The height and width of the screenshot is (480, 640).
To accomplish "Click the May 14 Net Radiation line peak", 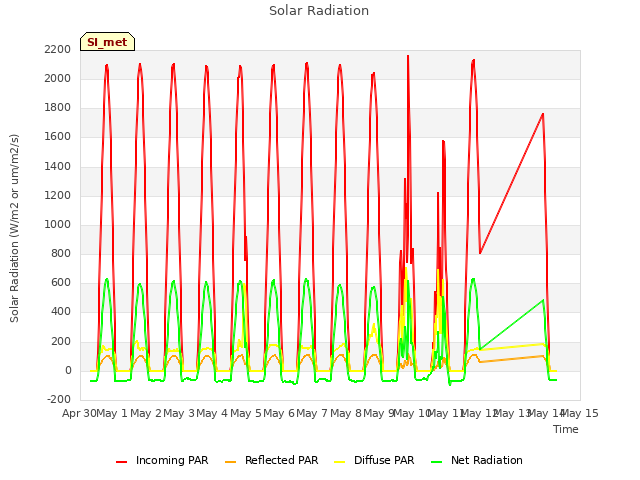I will click(543, 300).
